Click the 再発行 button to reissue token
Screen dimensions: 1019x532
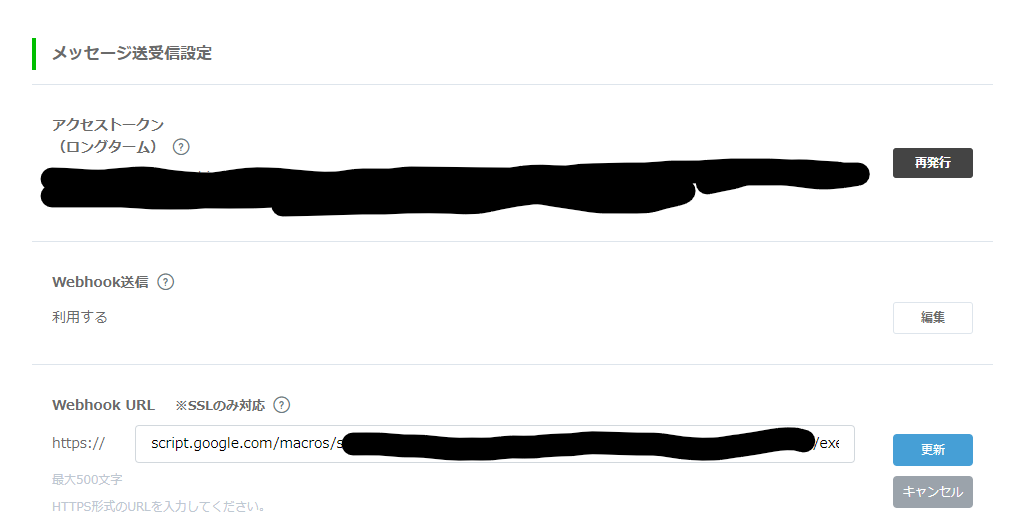click(933, 162)
